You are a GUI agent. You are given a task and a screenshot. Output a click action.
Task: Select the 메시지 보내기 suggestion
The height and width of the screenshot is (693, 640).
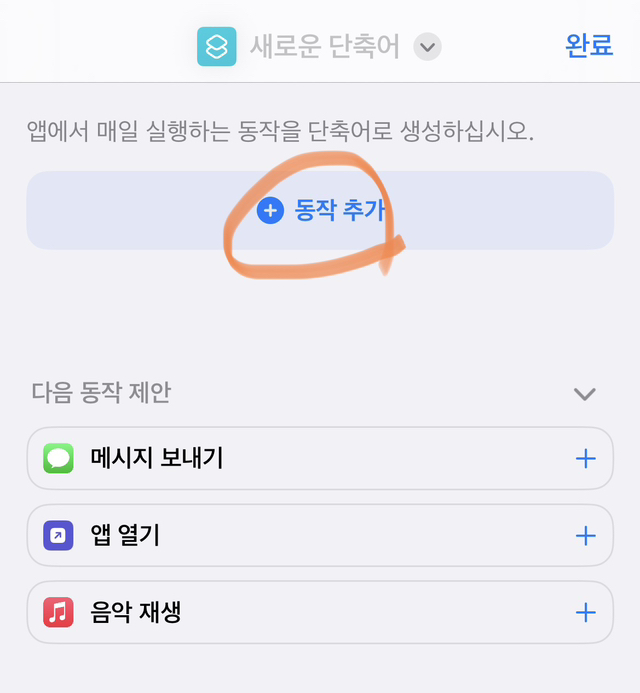pyautogui.click(x=320, y=458)
